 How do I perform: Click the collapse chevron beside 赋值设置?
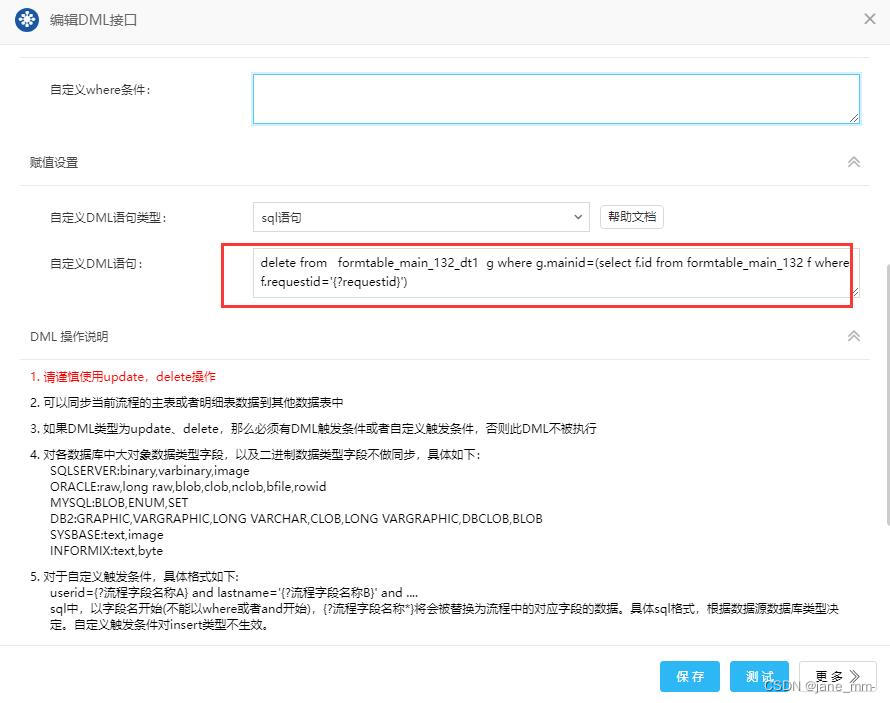[x=853, y=161]
